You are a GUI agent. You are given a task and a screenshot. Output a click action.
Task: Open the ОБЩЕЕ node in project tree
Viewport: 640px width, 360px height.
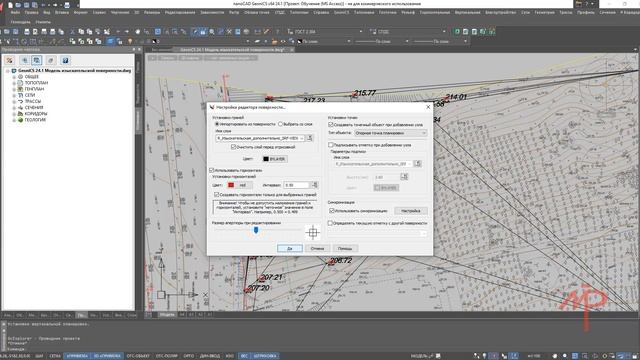[31, 77]
